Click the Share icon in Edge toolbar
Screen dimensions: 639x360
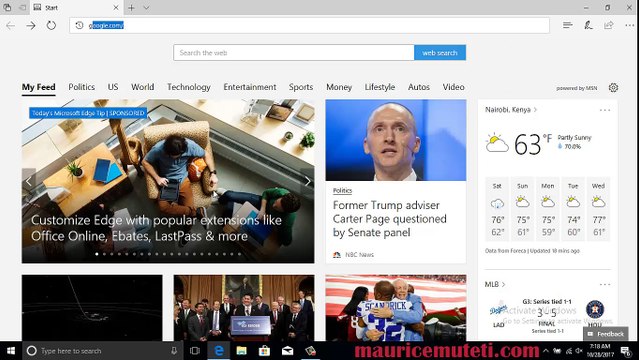tap(609, 25)
